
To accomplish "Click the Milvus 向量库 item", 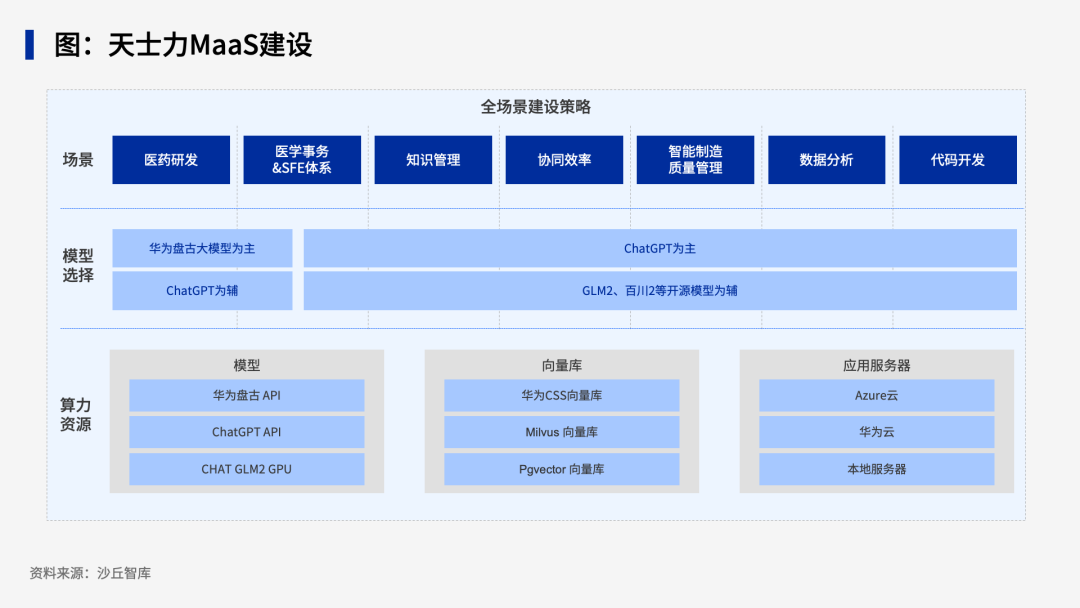I will click(x=561, y=432).
